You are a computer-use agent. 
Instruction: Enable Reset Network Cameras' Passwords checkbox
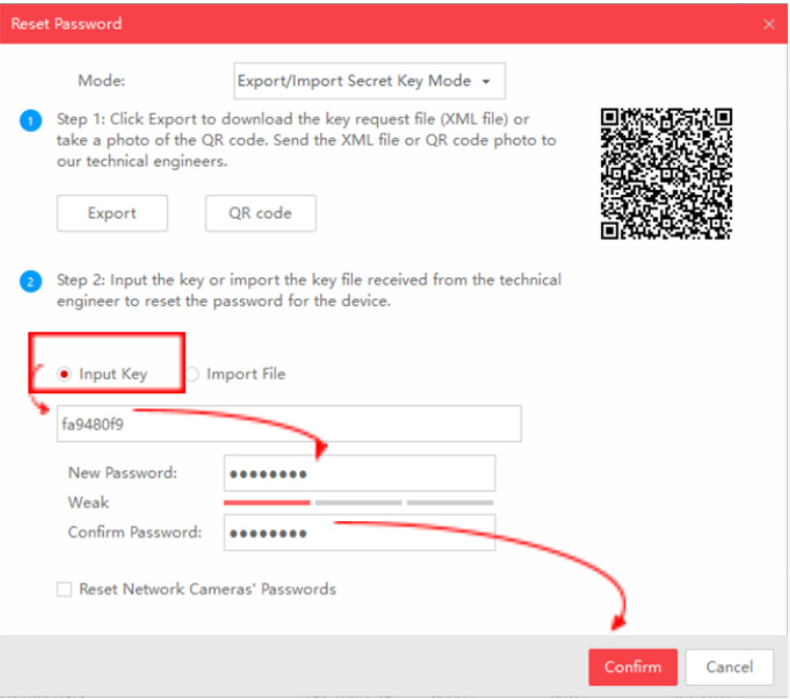click(x=64, y=590)
